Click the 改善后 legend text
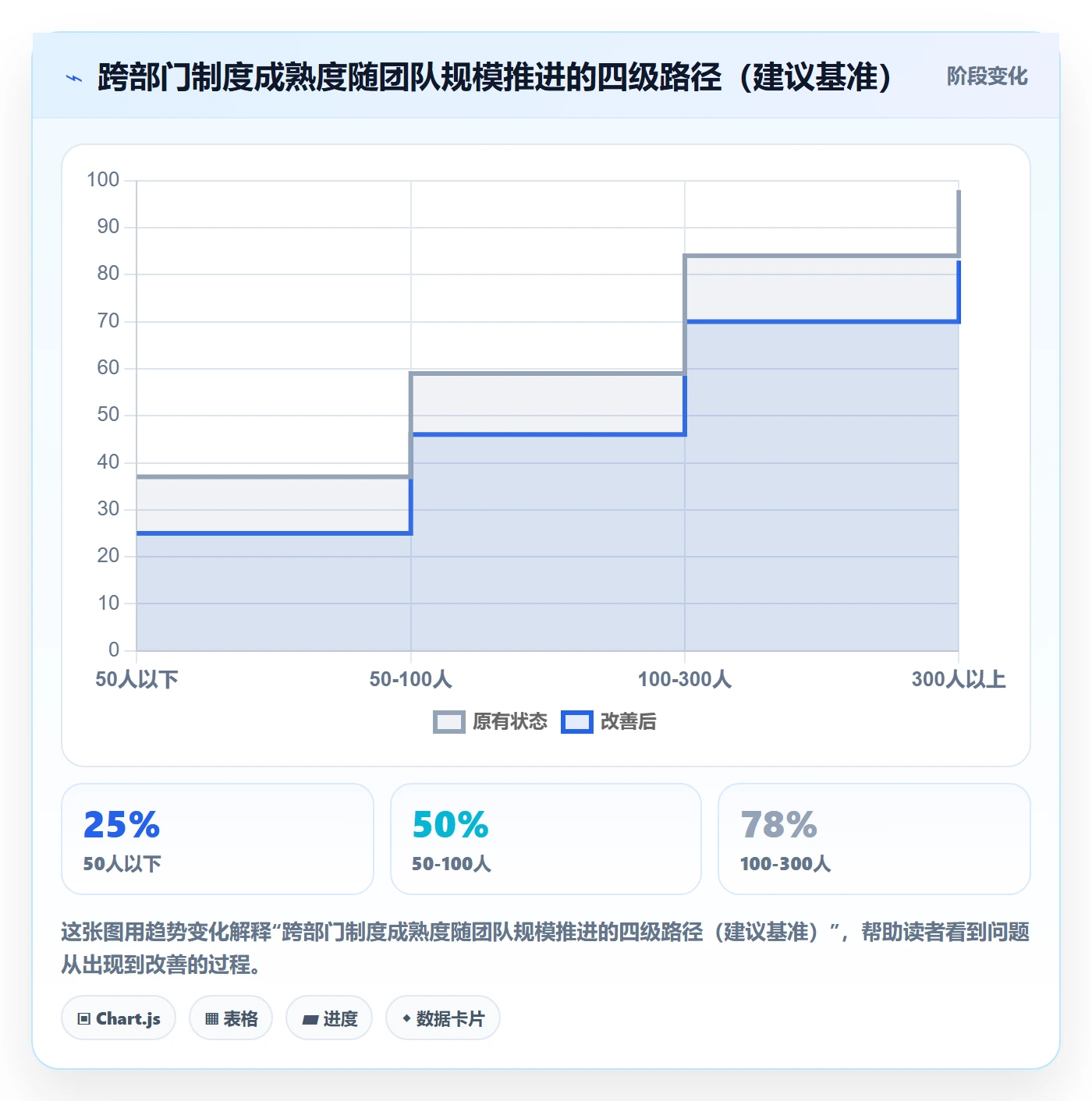Viewport: 1092px width, 1101px height. pos(629,722)
